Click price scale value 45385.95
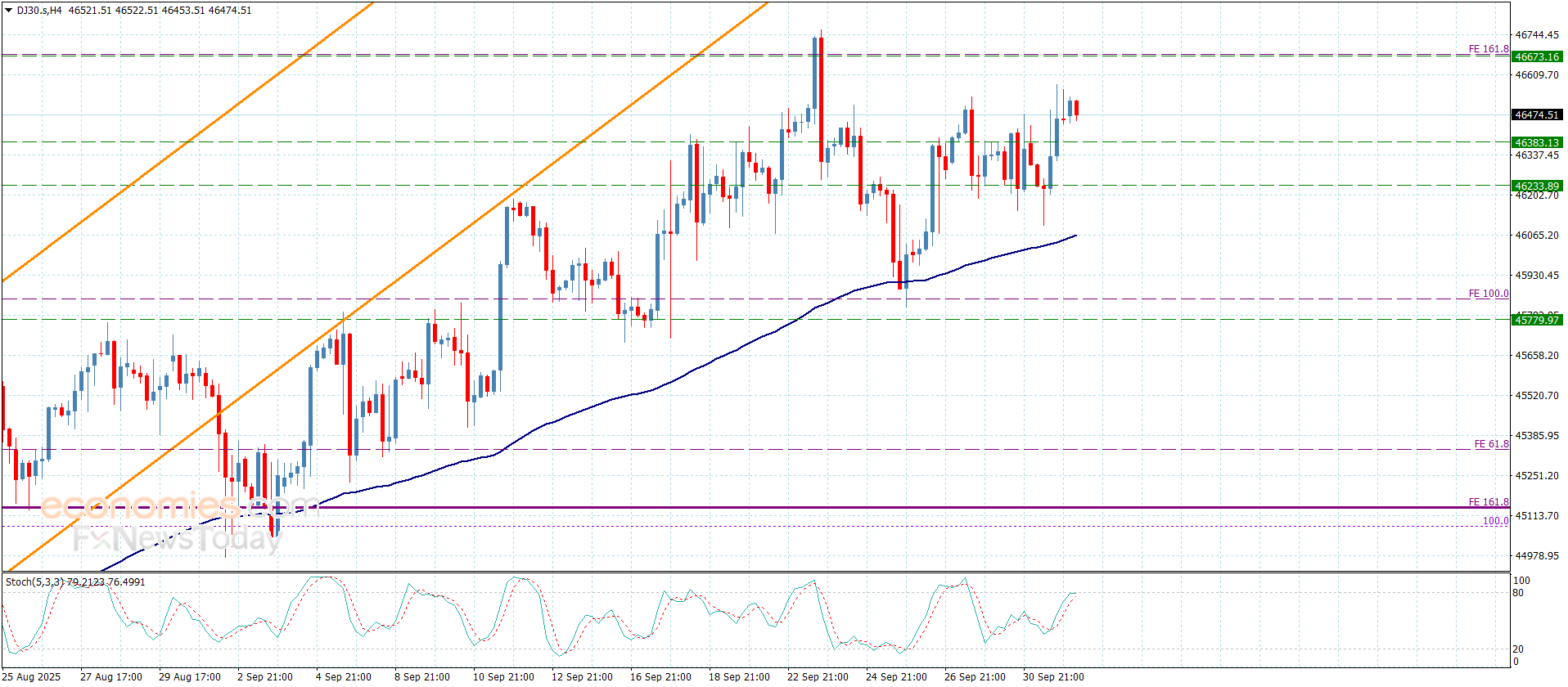The width and height of the screenshot is (1568, 687). 1537,436
